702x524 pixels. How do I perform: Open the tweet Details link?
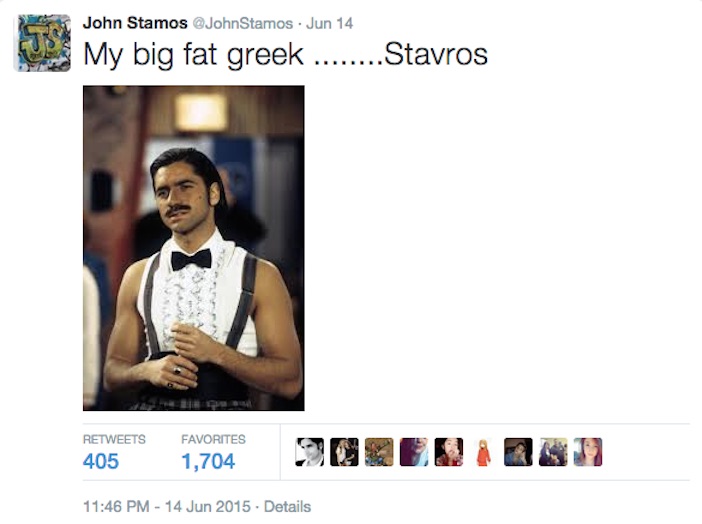pyautogui.click(x=287, y=507)
